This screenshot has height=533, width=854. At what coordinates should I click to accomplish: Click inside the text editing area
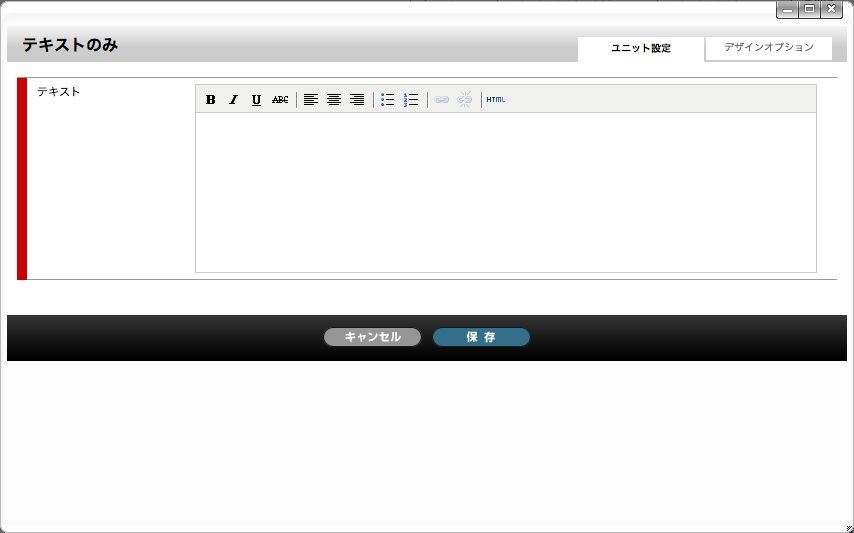505,192
